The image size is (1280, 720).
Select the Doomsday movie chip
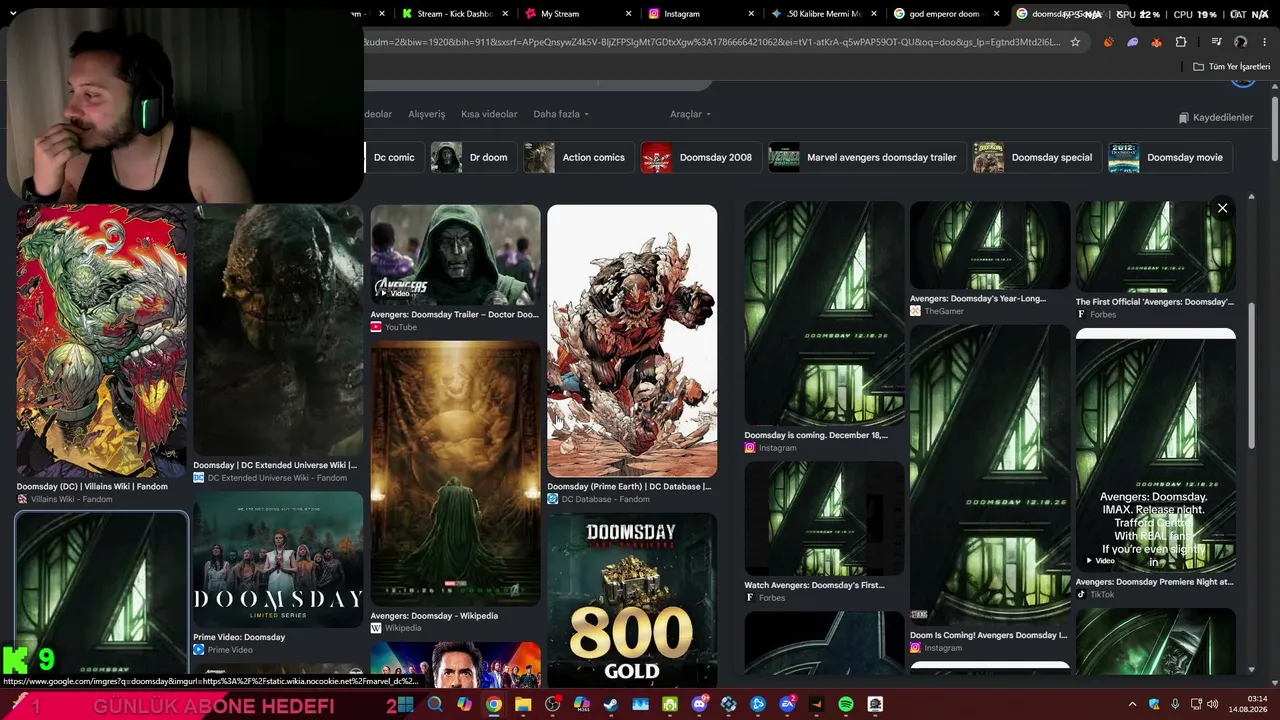[1169, 157]
